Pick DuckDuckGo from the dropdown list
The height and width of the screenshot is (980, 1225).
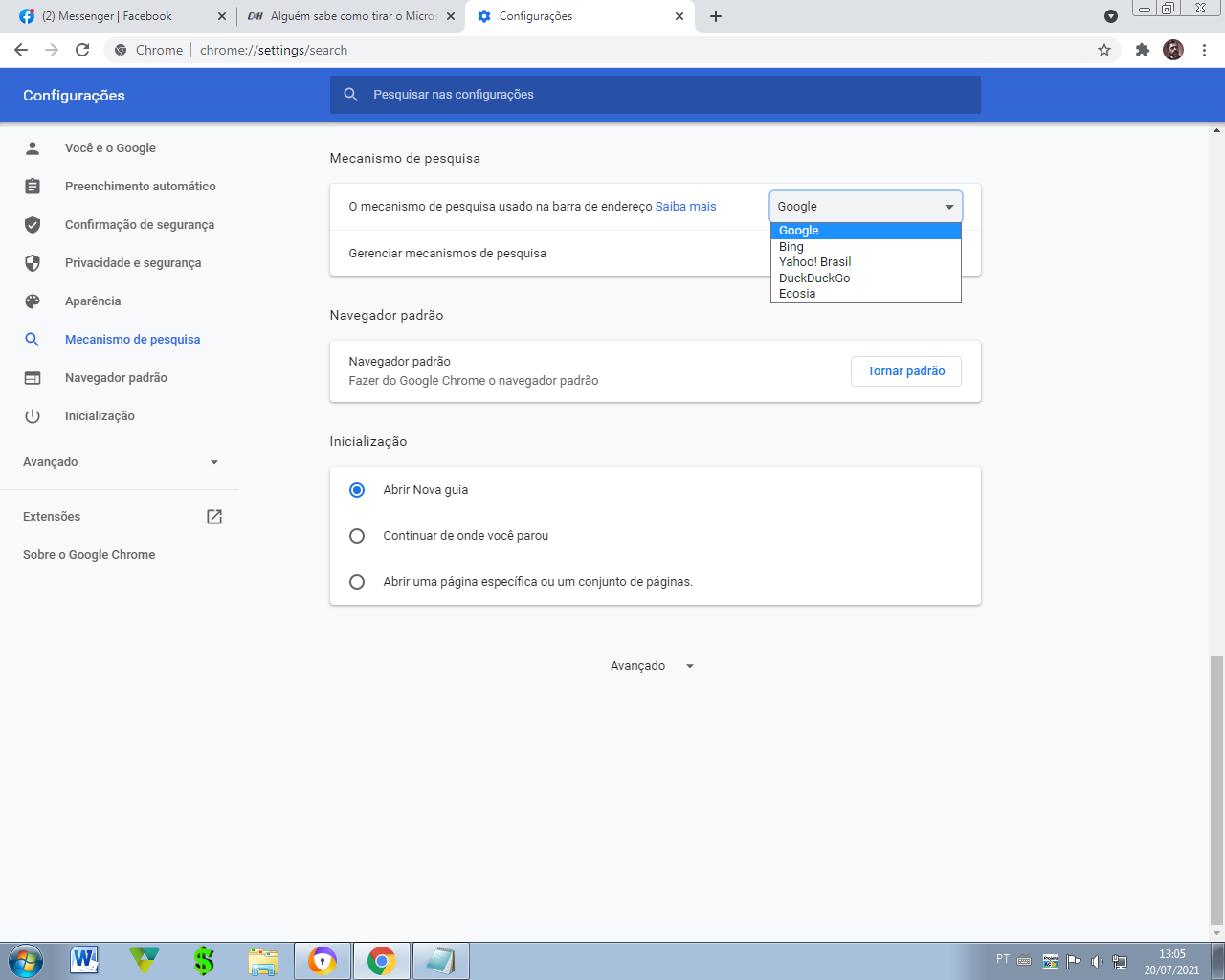[866, 278]
